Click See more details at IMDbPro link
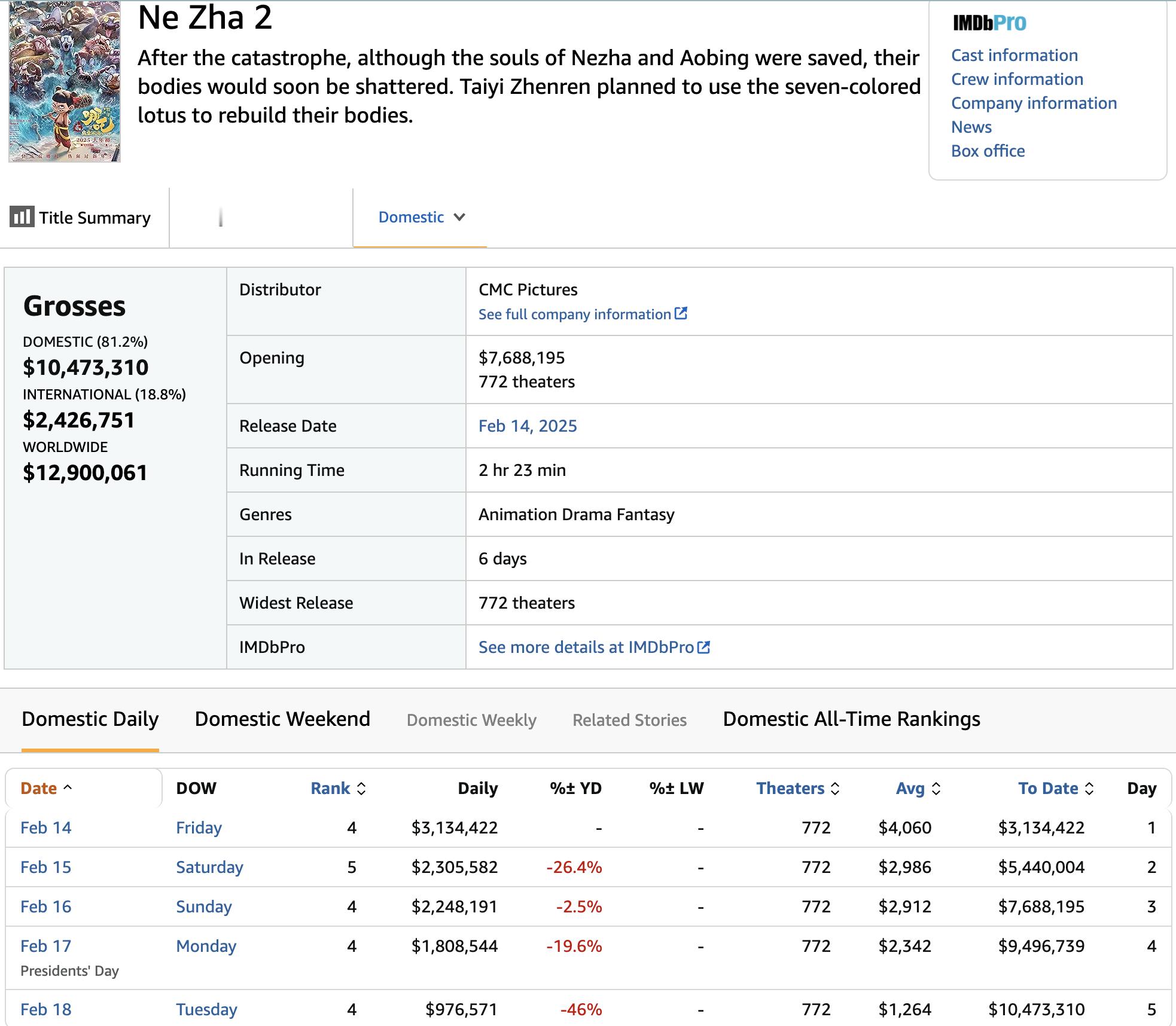Viewport: 1176px width, 1026px height. click(586, 647)
